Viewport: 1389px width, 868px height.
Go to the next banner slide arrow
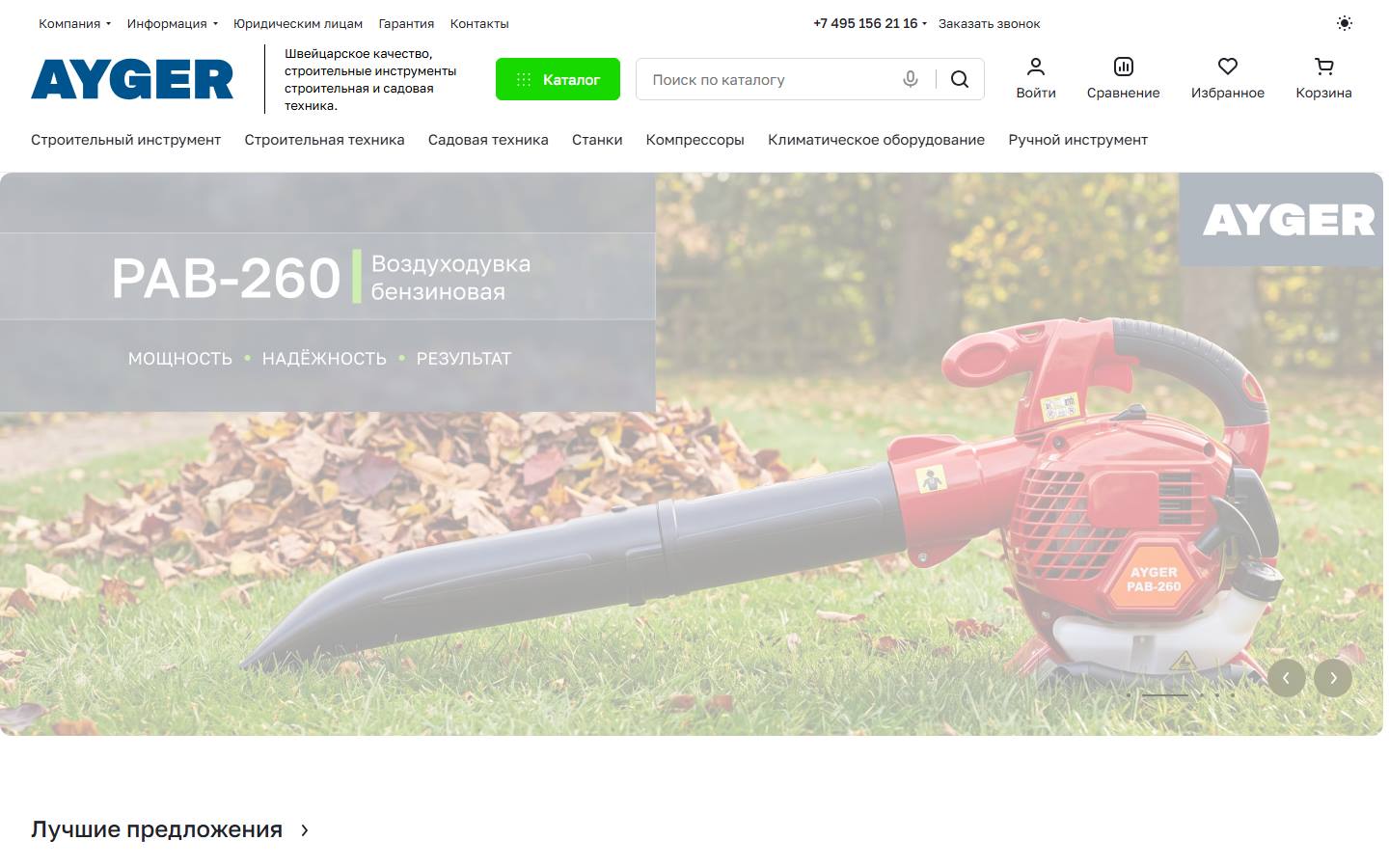1333,678
